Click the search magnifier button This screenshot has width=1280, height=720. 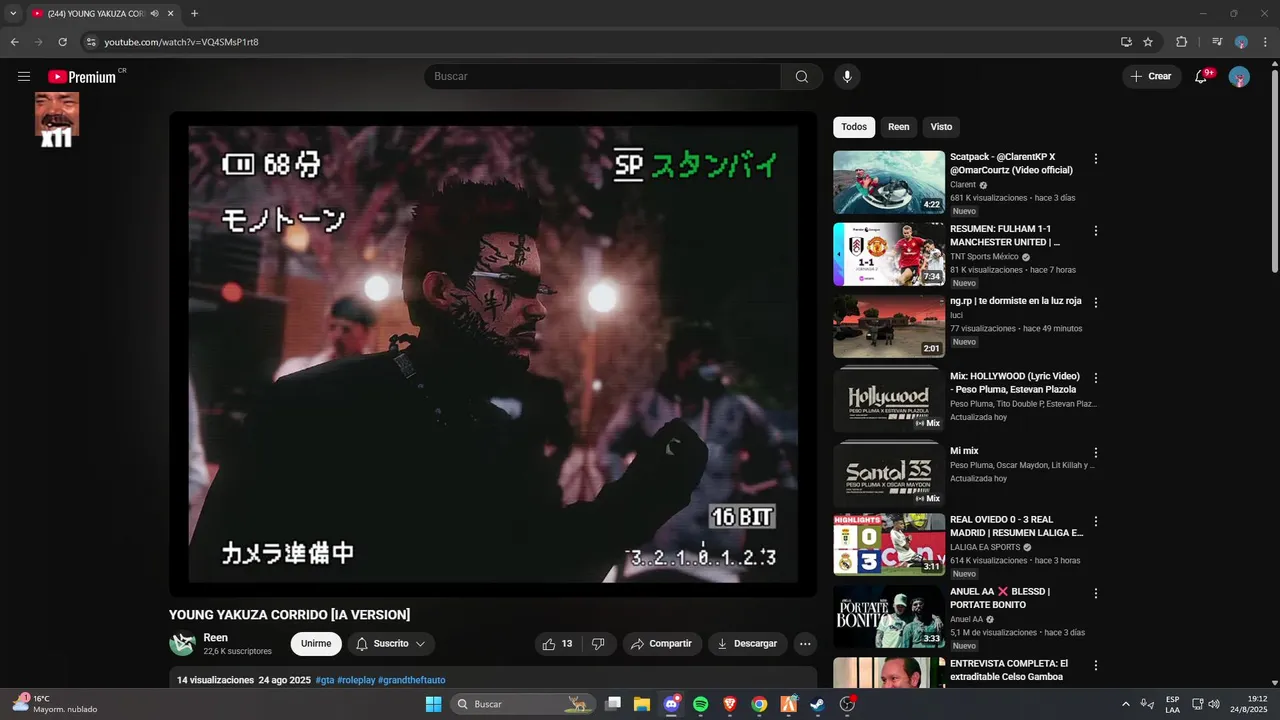(802, 77)
